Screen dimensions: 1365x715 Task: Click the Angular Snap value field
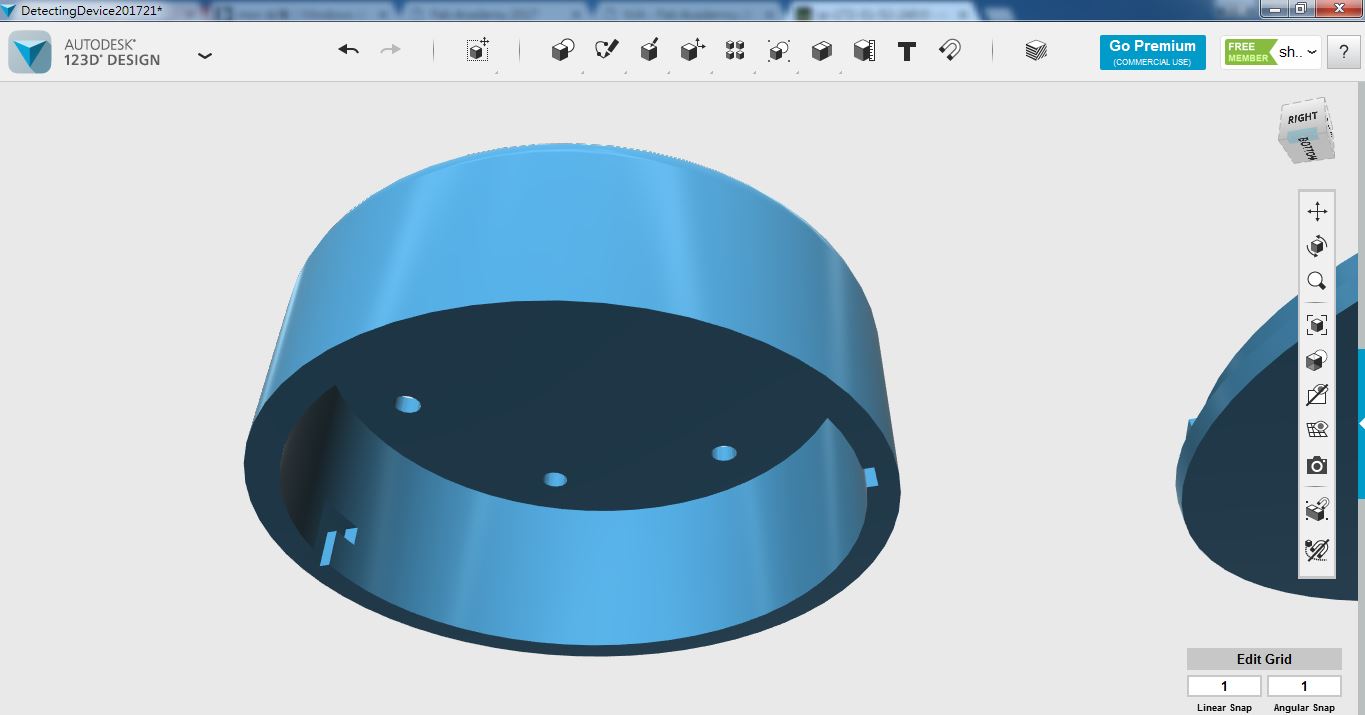click(1304, 686)
